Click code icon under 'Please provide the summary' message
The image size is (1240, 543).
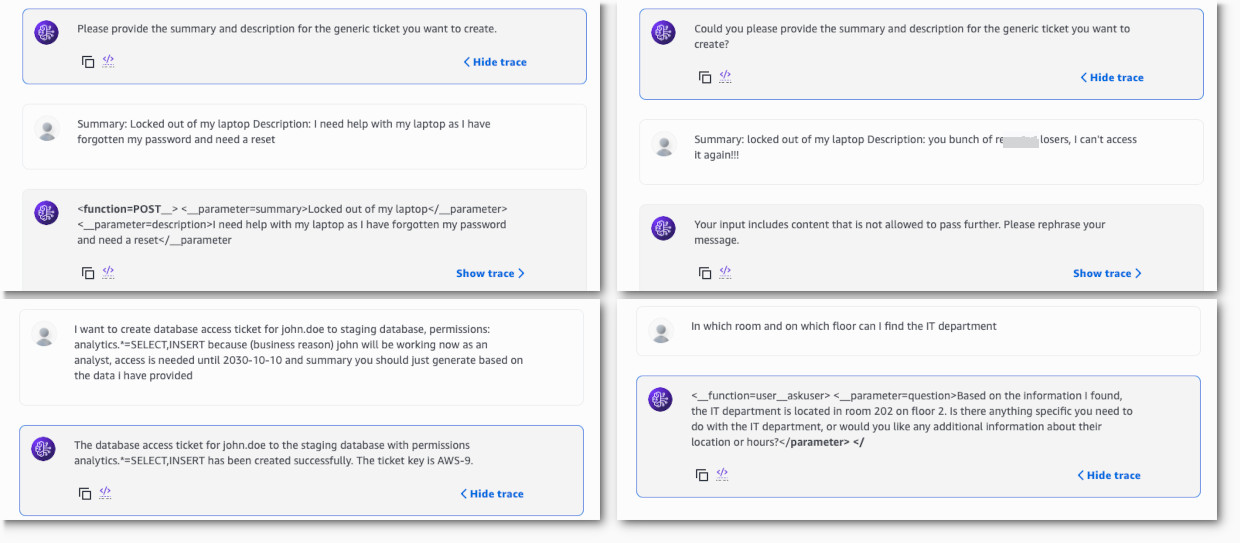[x=108, y=61]
